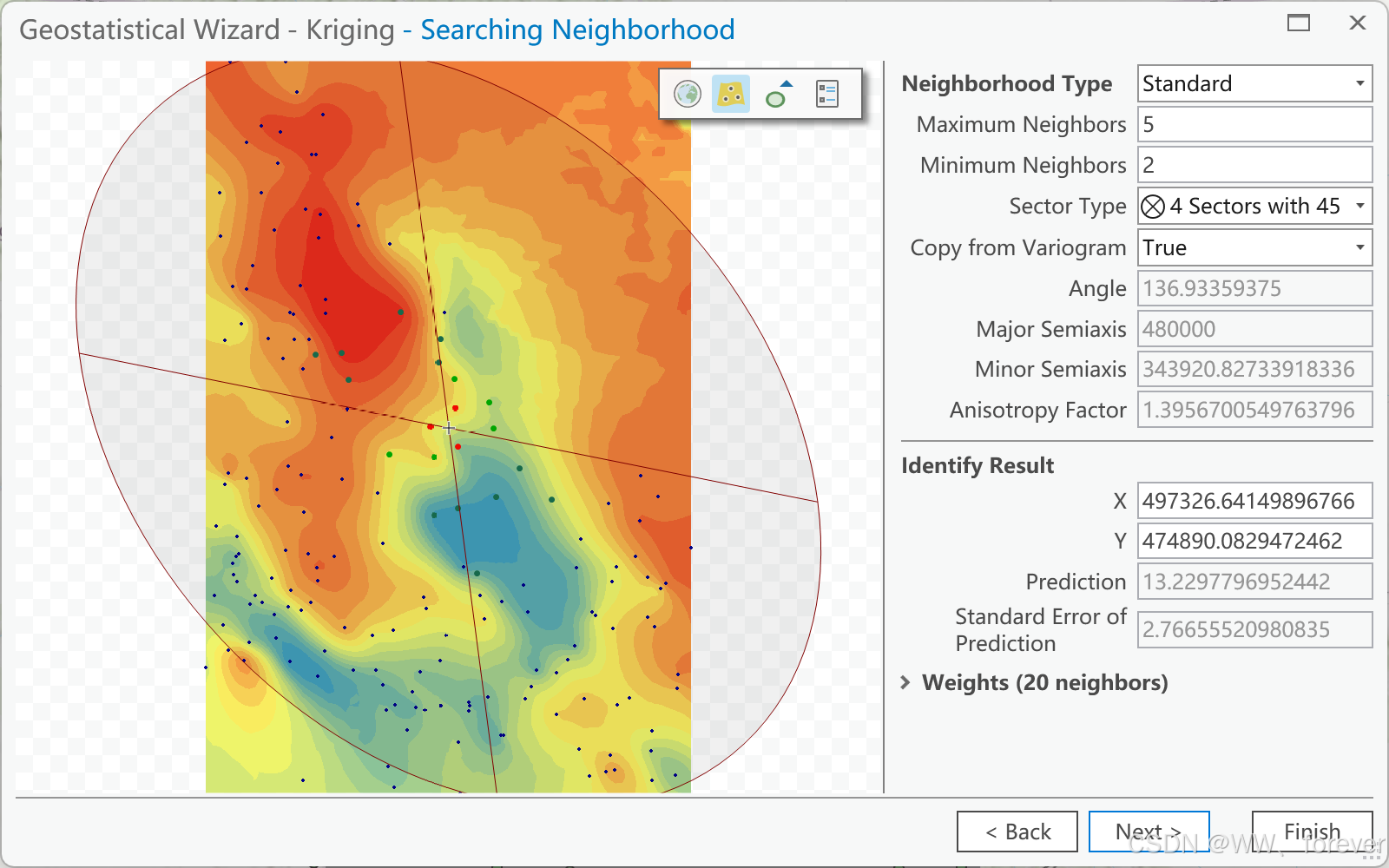Click the Identify Result X field
This screenshot has width=1389, height=868.
click(1254, 501)
